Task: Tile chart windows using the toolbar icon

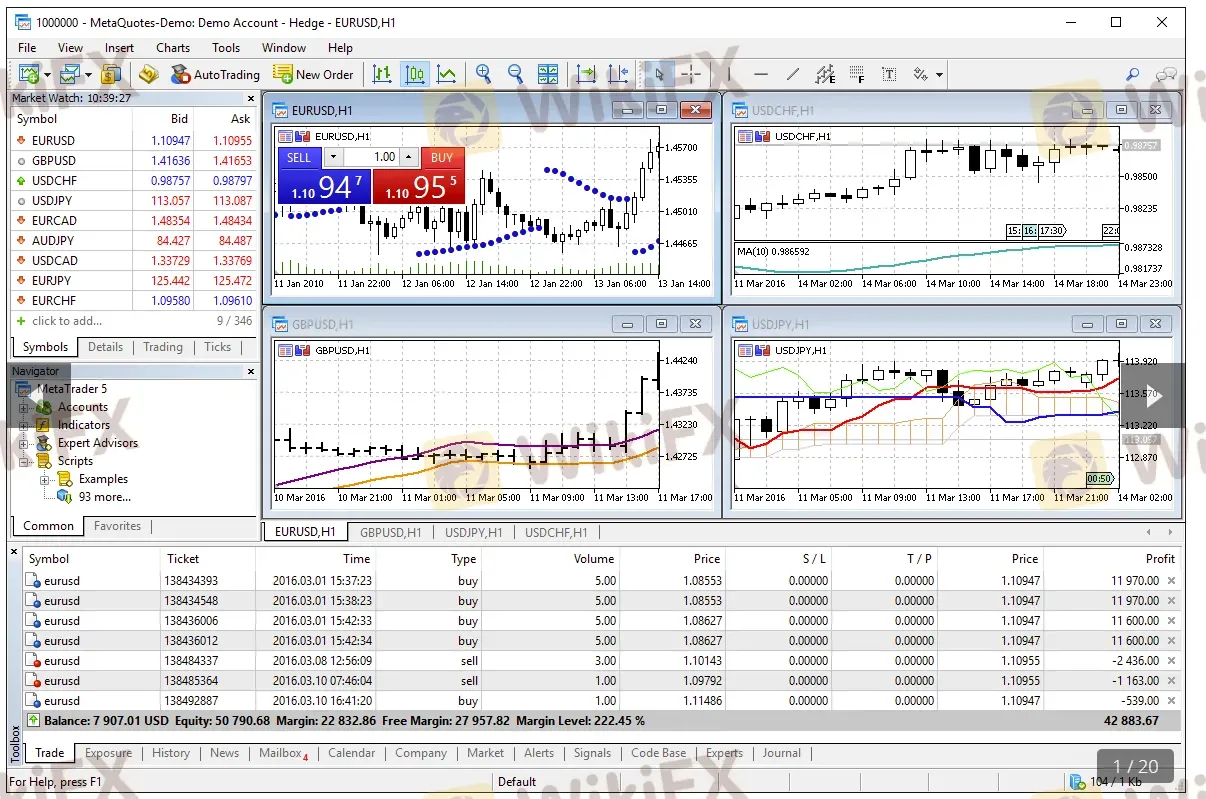Action: click(x=548, y=74)
